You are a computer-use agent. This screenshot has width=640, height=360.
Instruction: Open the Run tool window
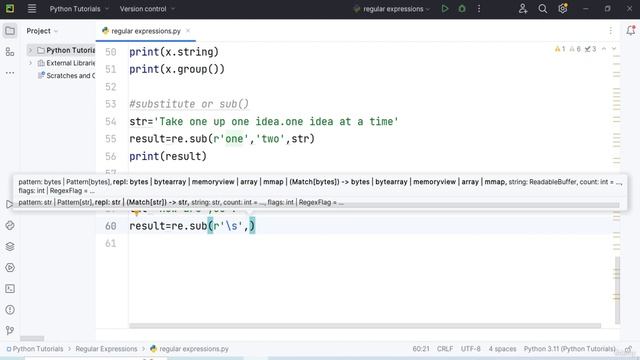tap(9, 204)
